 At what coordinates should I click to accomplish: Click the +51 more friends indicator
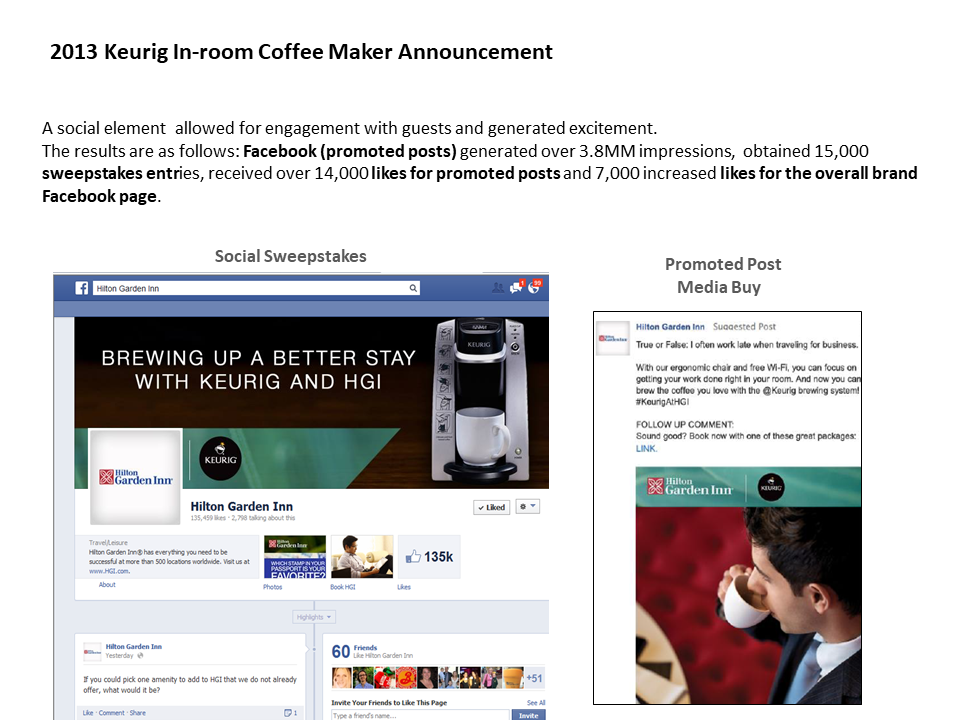click(534, 678)
